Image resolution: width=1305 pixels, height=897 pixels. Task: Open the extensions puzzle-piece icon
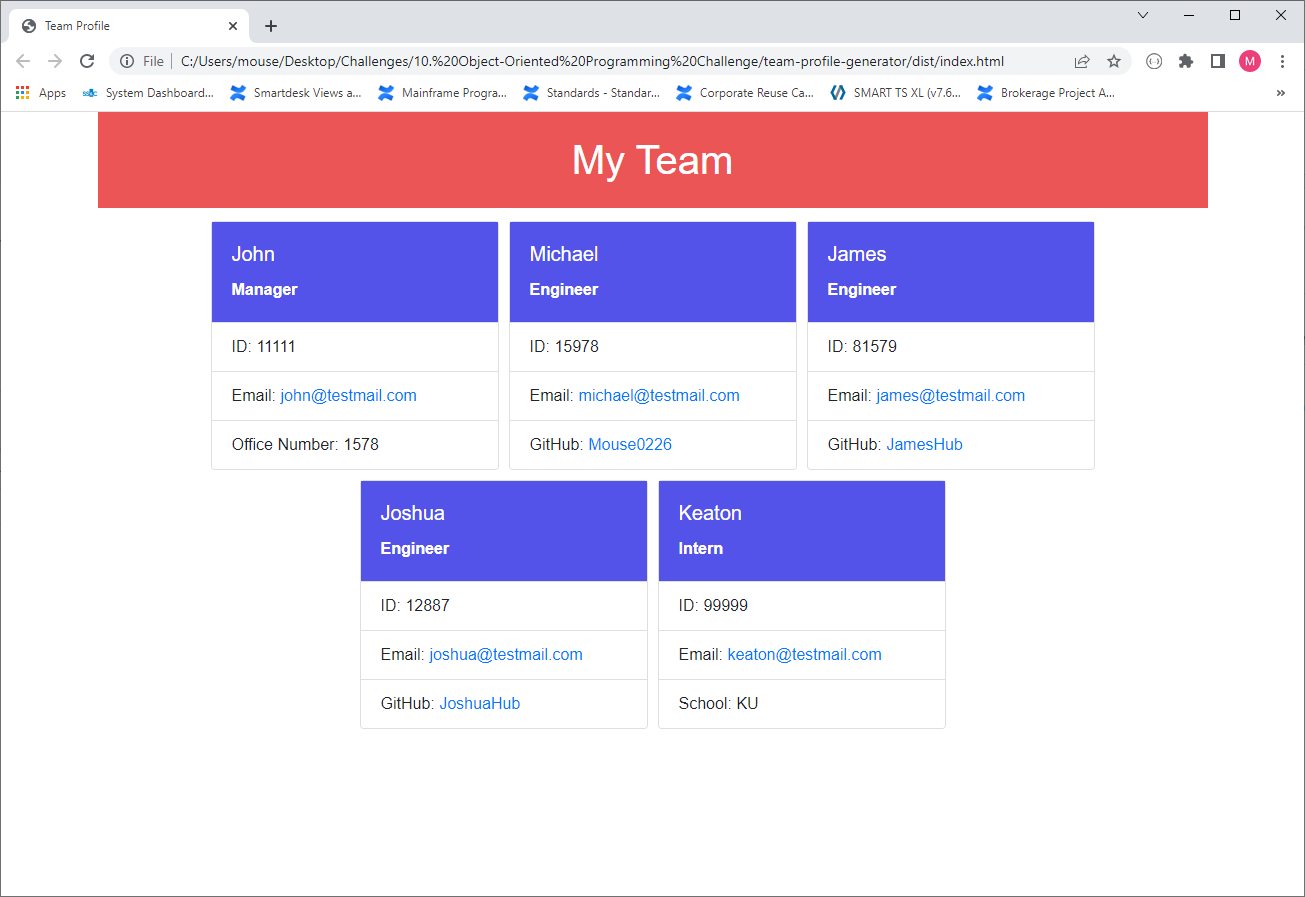pos(1186,61)
